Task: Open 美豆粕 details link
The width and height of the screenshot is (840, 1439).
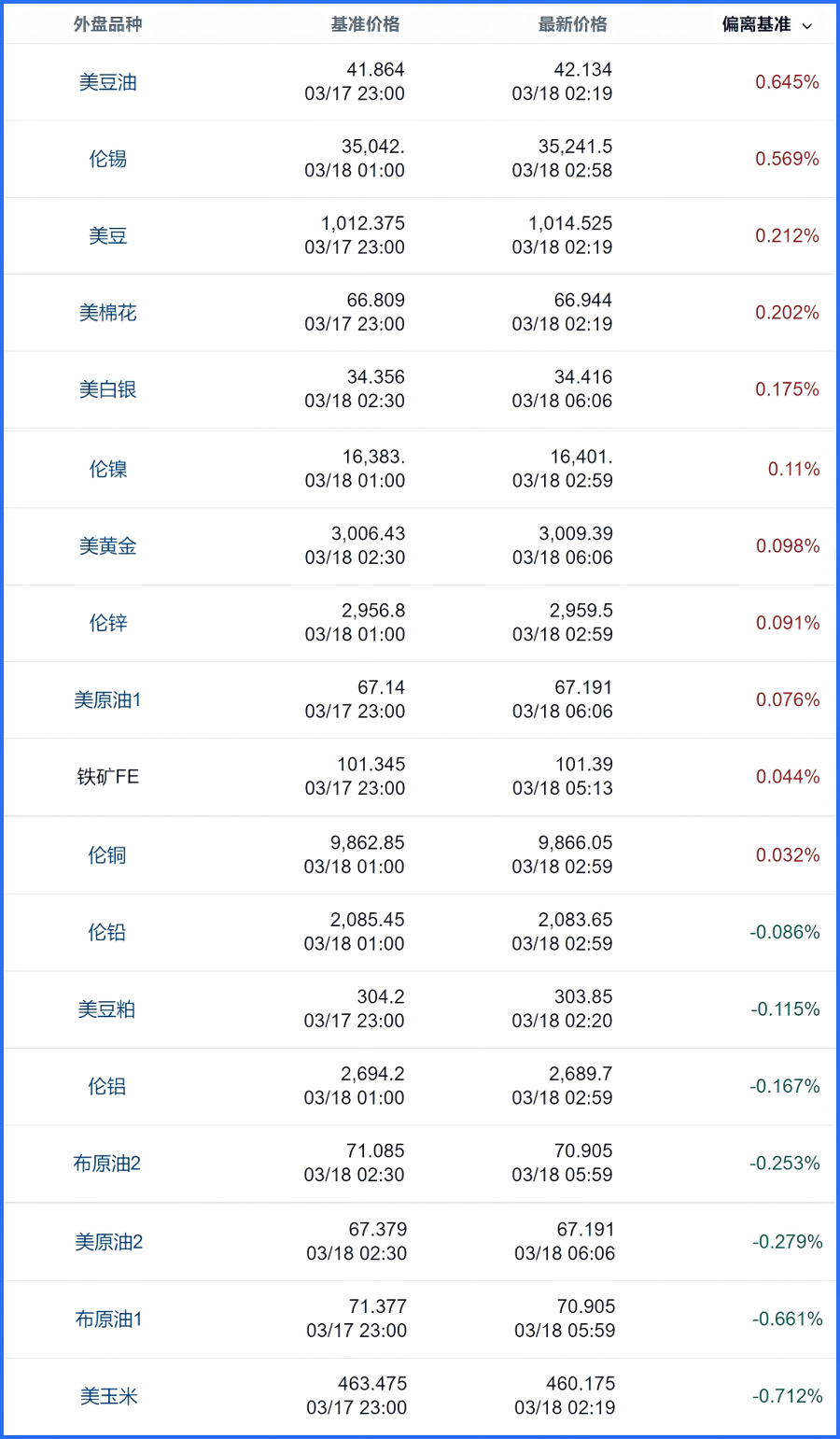Action: point(107,1009)
